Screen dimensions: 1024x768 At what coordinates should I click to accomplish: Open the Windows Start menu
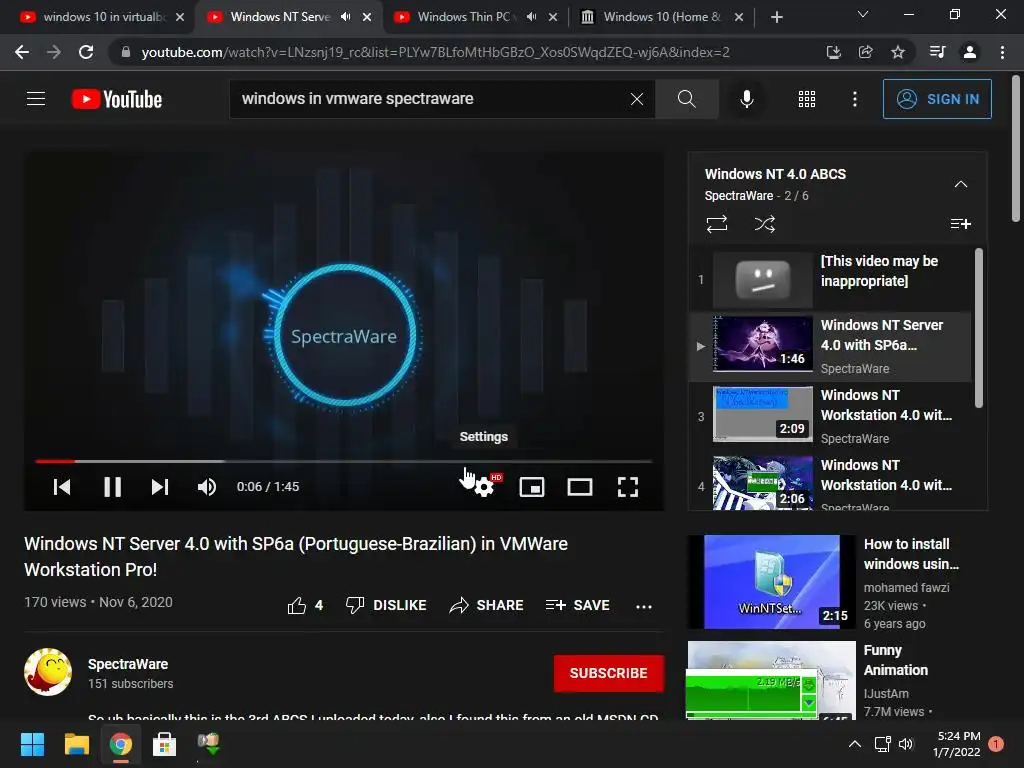point(32,744)
